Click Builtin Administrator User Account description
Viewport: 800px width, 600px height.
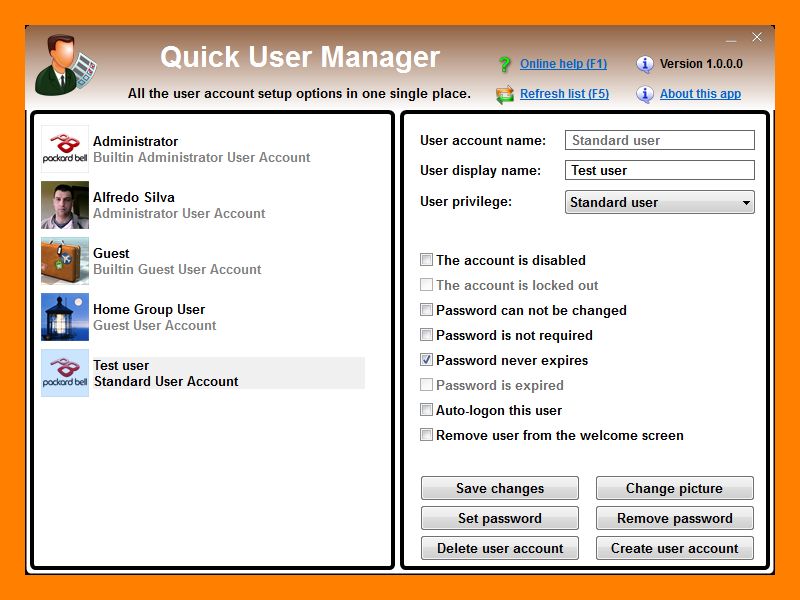[x=202, y=158]
